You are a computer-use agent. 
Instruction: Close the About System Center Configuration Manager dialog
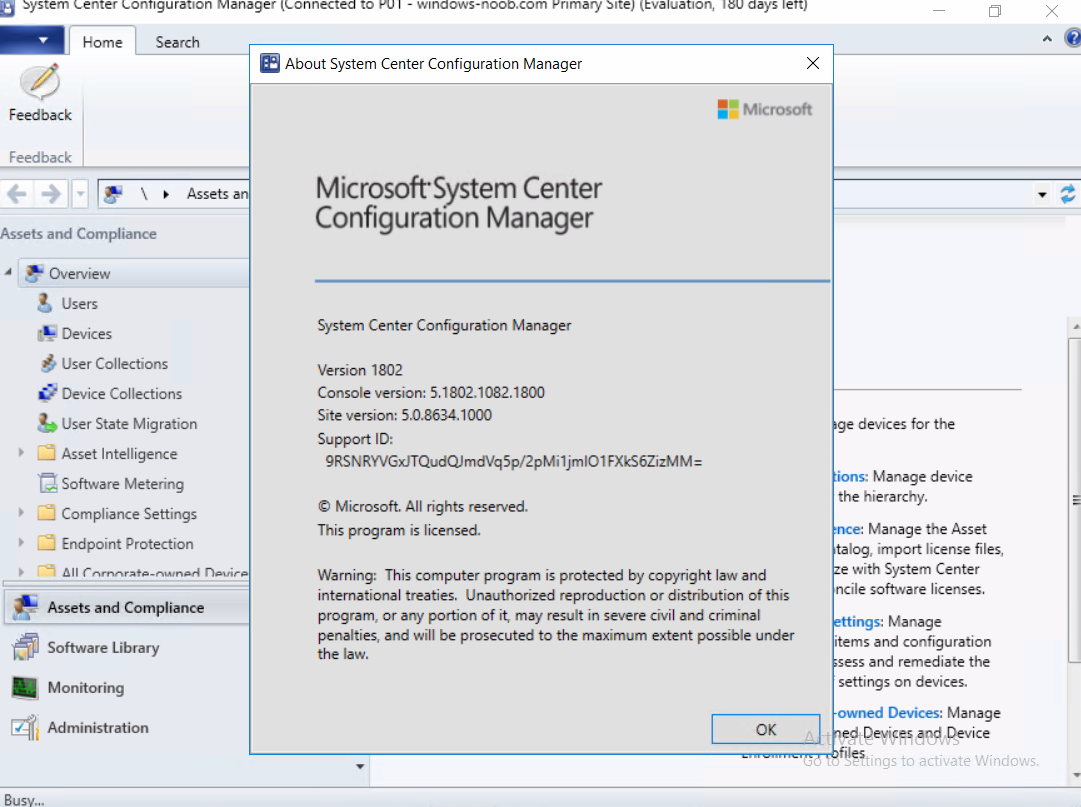(x=813, y=63)
